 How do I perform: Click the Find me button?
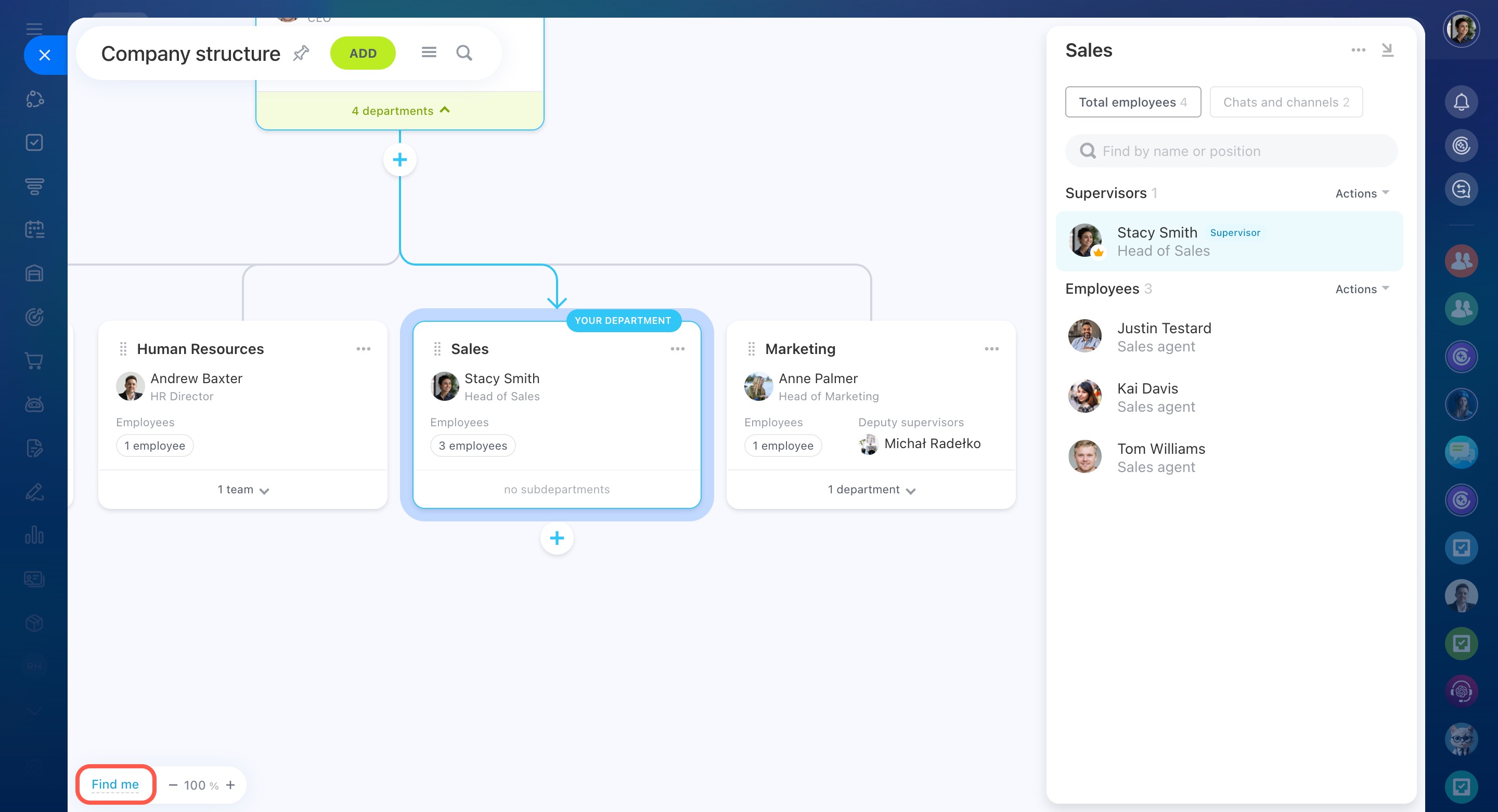coord(115,784)
